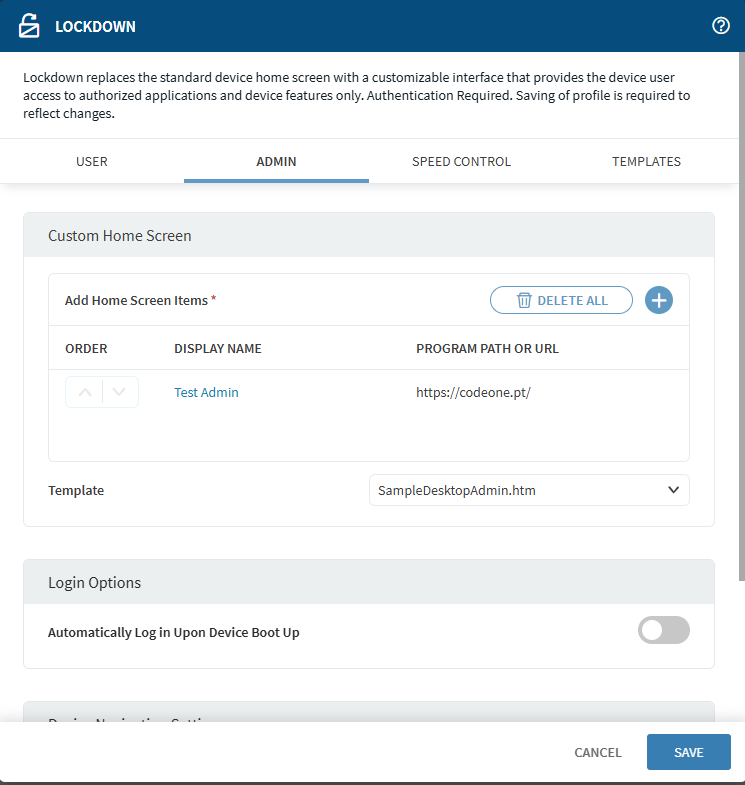Enable Automatically Log in Upon Device Boot Up
Image resolution: width=745 pixels, height=785 pixels.
point(663,630)
